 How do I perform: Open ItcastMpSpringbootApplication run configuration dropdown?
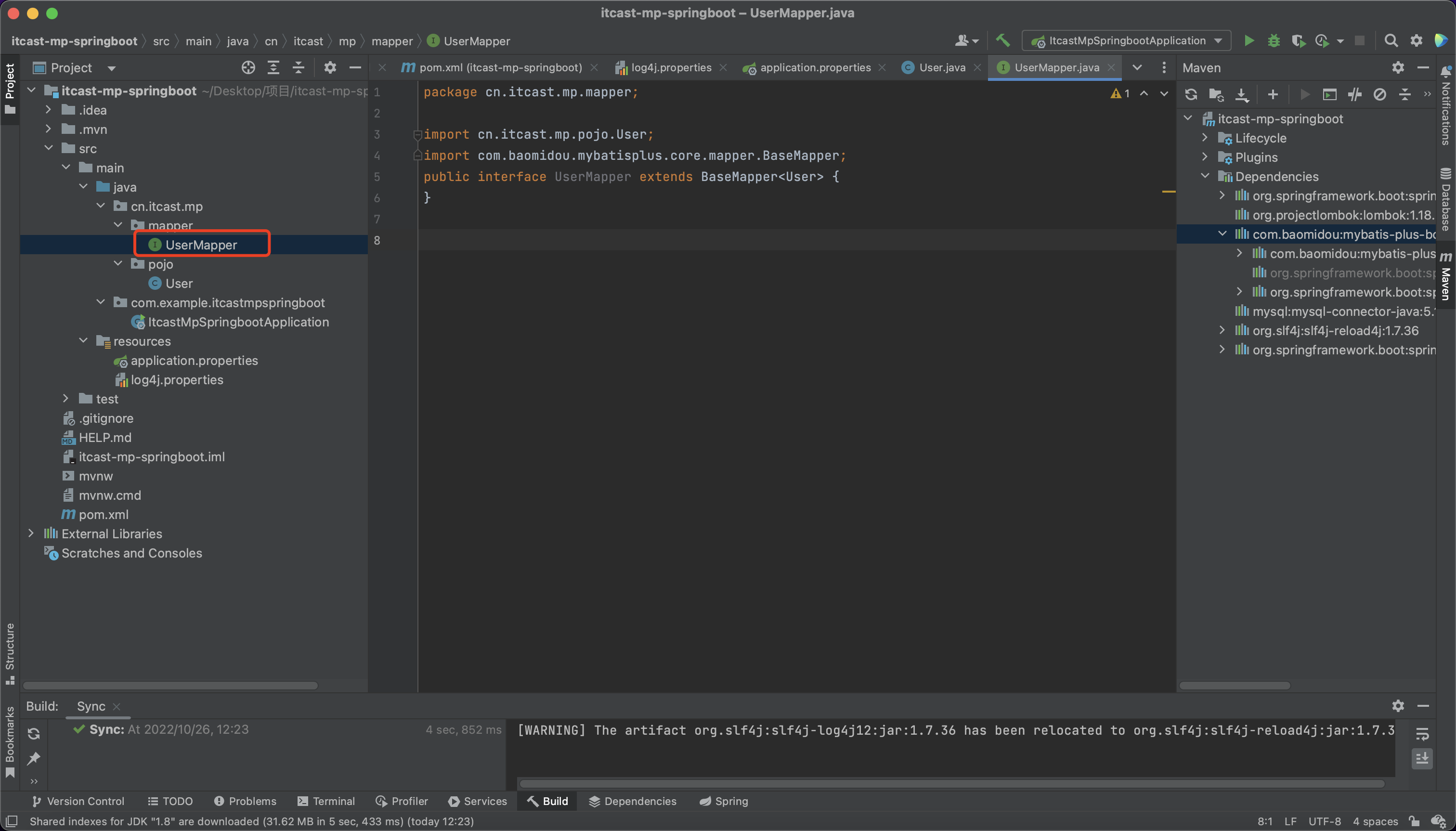[x=1127, y=40]
